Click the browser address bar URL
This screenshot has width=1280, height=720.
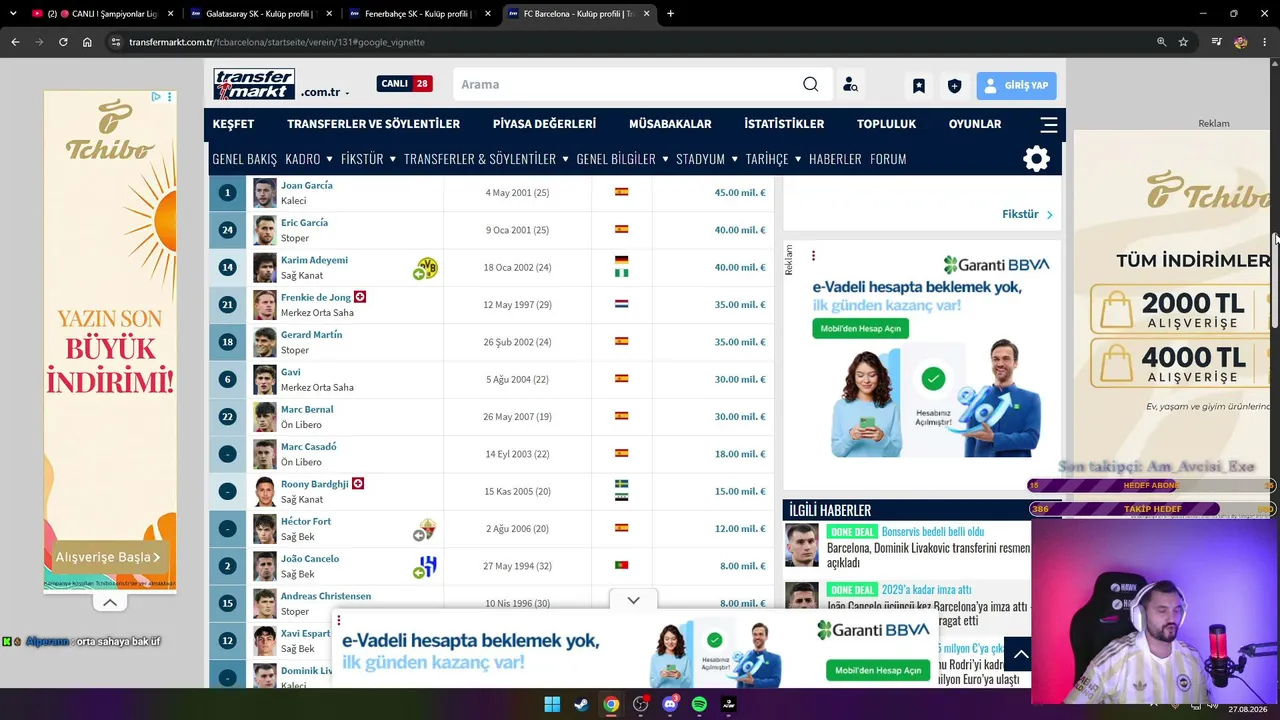tap(277, 42)
